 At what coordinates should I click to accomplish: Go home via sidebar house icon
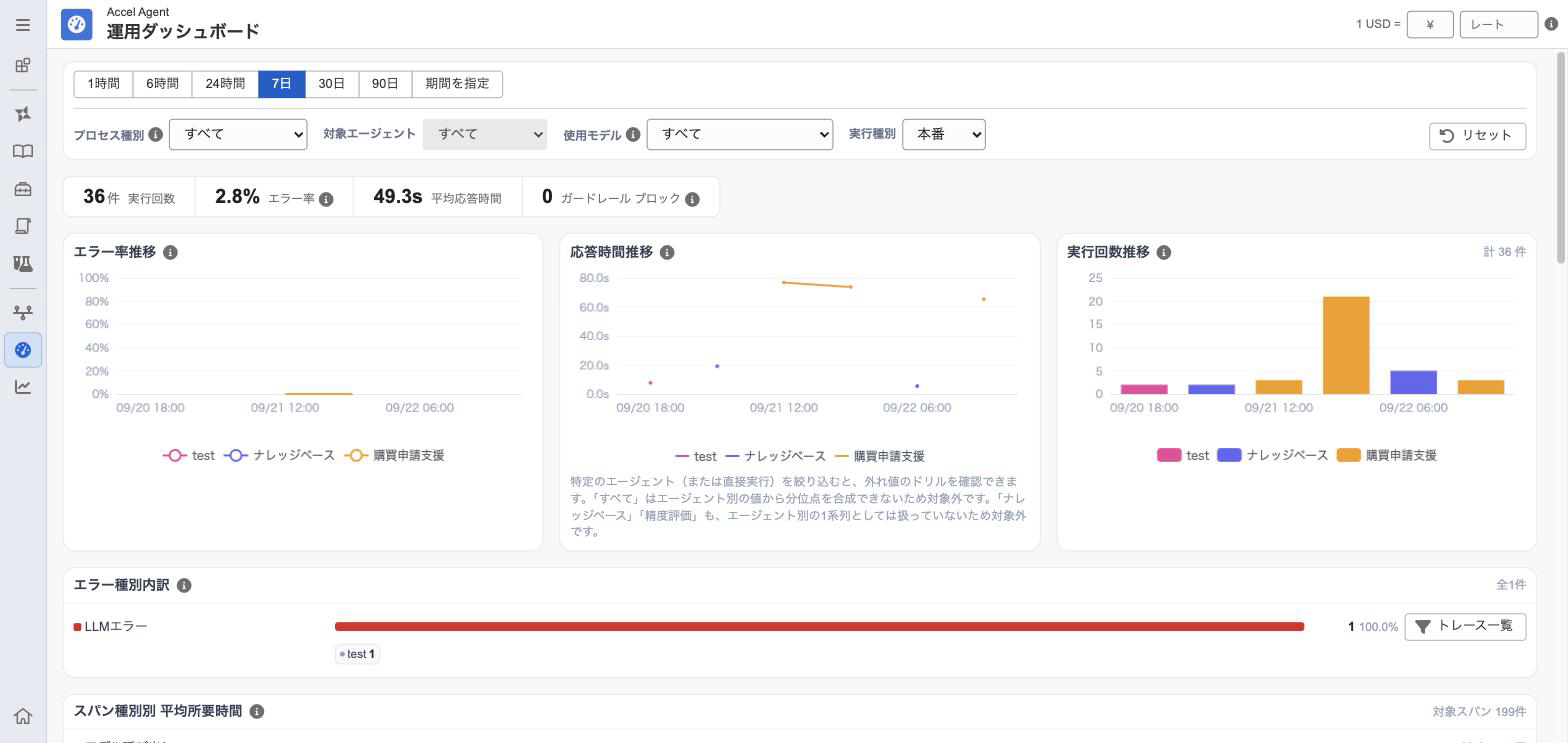pyautogui.click(x=23, y=716)
